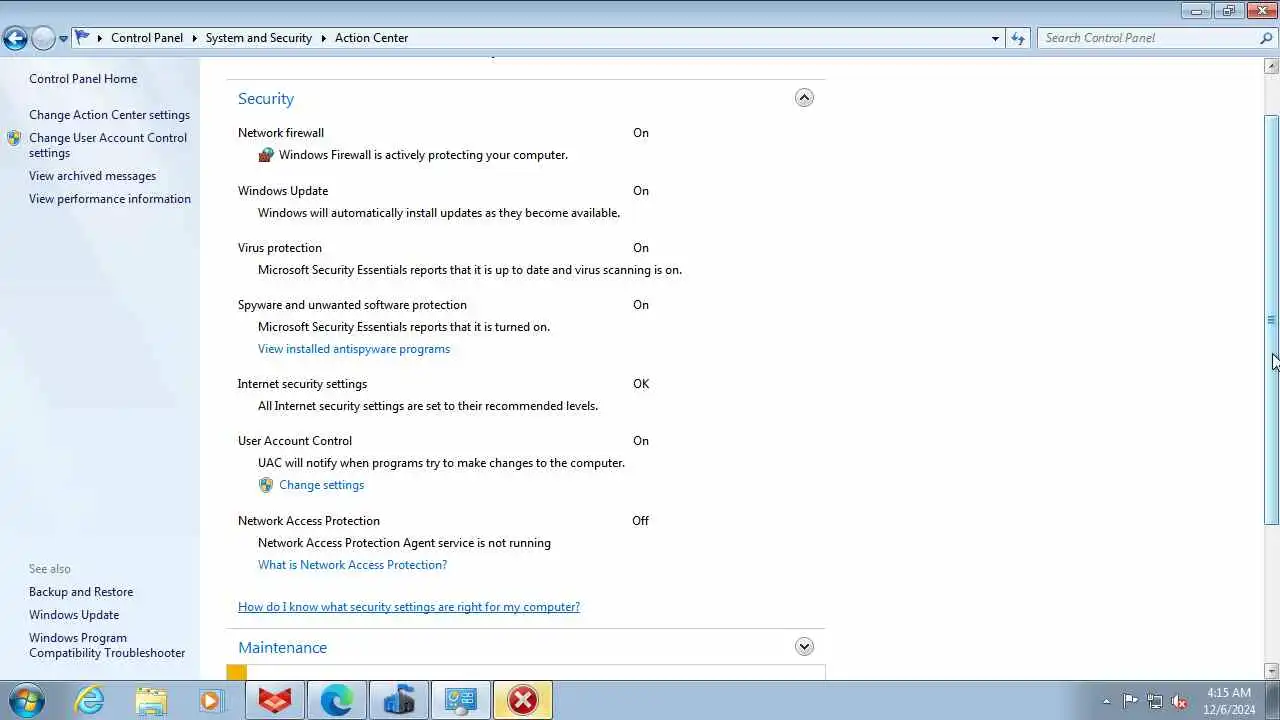1280x720 pixels.
Task: Open how do I know security settings link
Action: pos(409,607)
